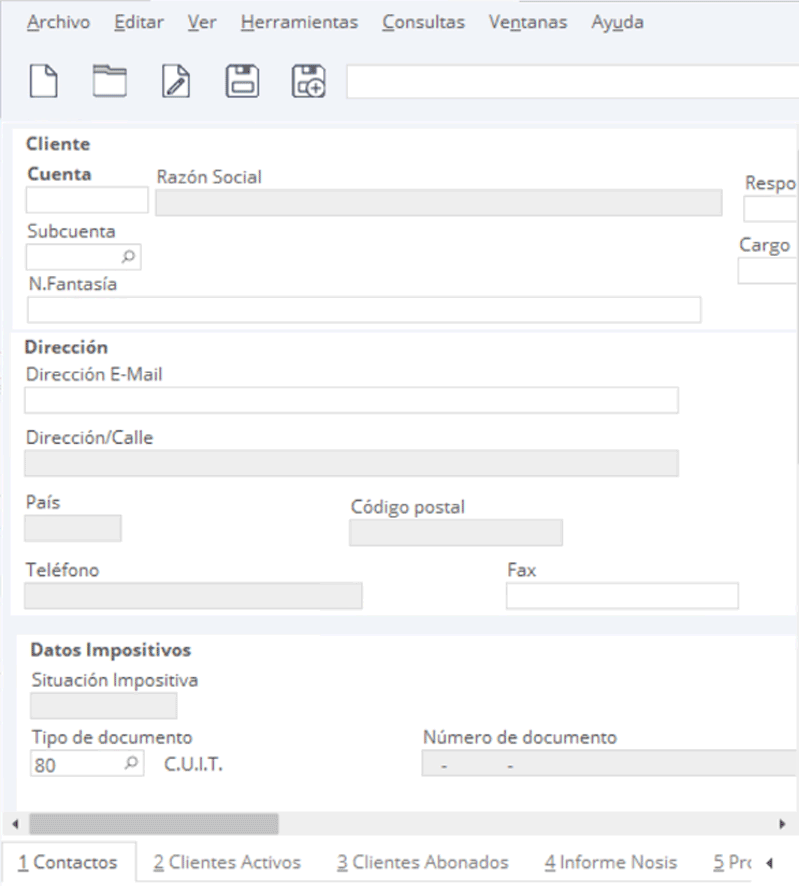Screen dimensions: 799x886
Task: Focus the Dirección E-Mail field
Action: (351, 400)
